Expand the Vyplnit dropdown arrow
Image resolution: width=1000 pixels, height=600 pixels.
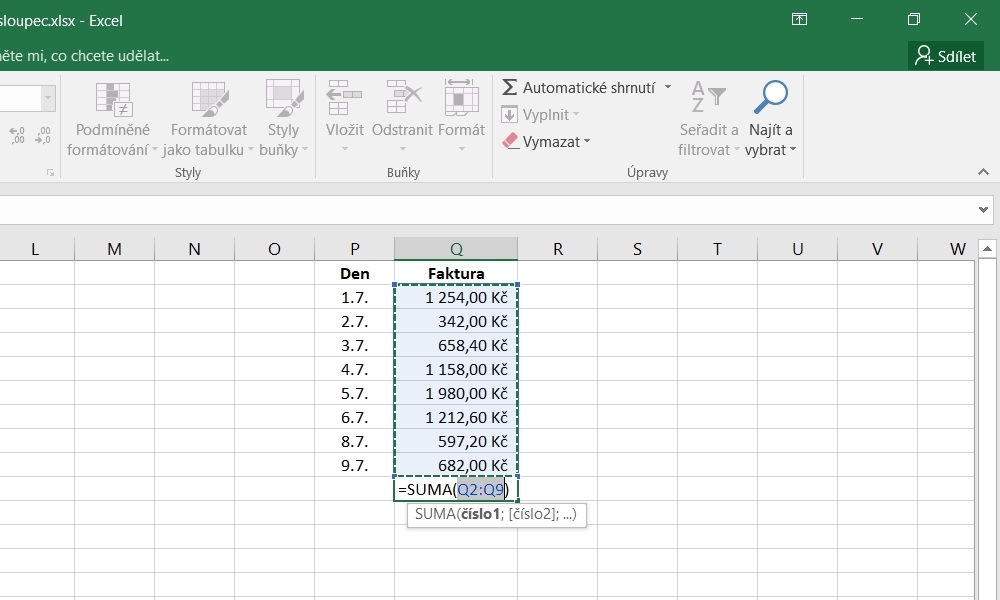pos(576,114)
